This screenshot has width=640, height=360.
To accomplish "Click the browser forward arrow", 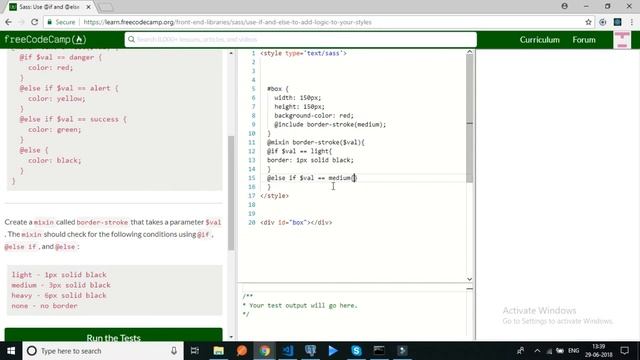I will tap(21, 22).
